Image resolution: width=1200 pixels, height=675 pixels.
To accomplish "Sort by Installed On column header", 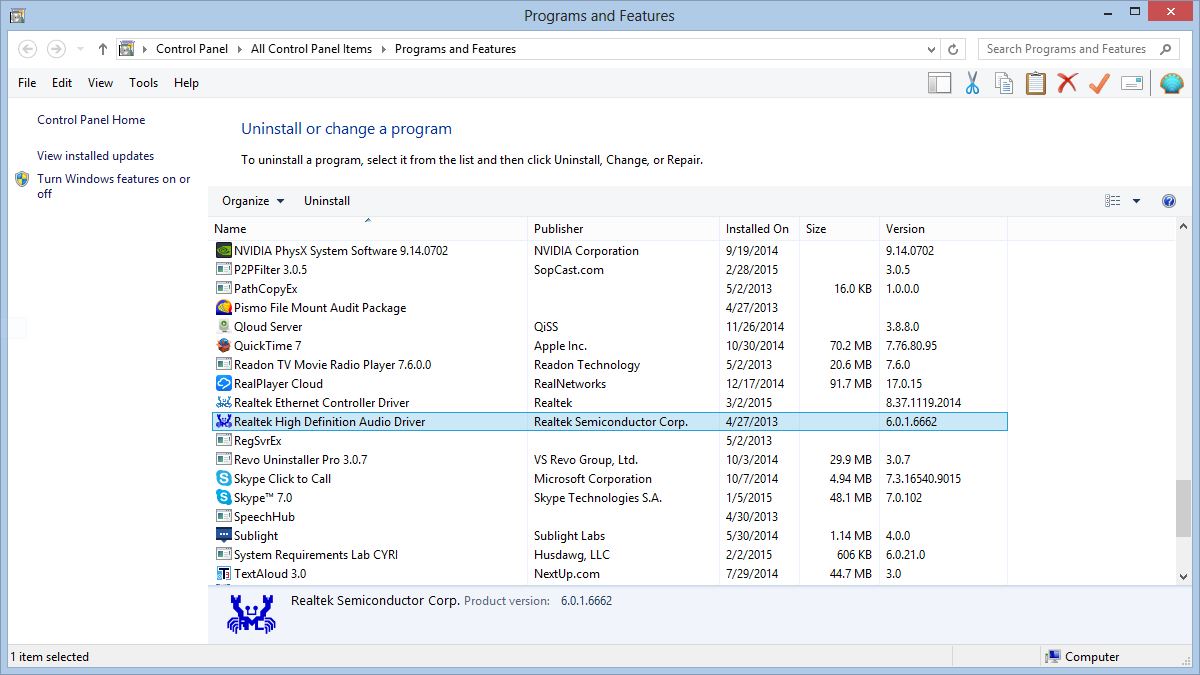I will pyautogui.click(x=760, y=229).
